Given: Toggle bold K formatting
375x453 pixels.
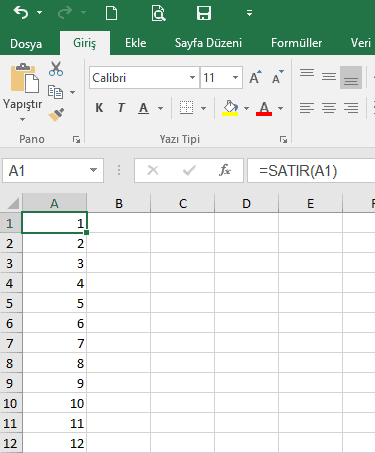Looking at the screenshot, I should click(x=99, y=108).
